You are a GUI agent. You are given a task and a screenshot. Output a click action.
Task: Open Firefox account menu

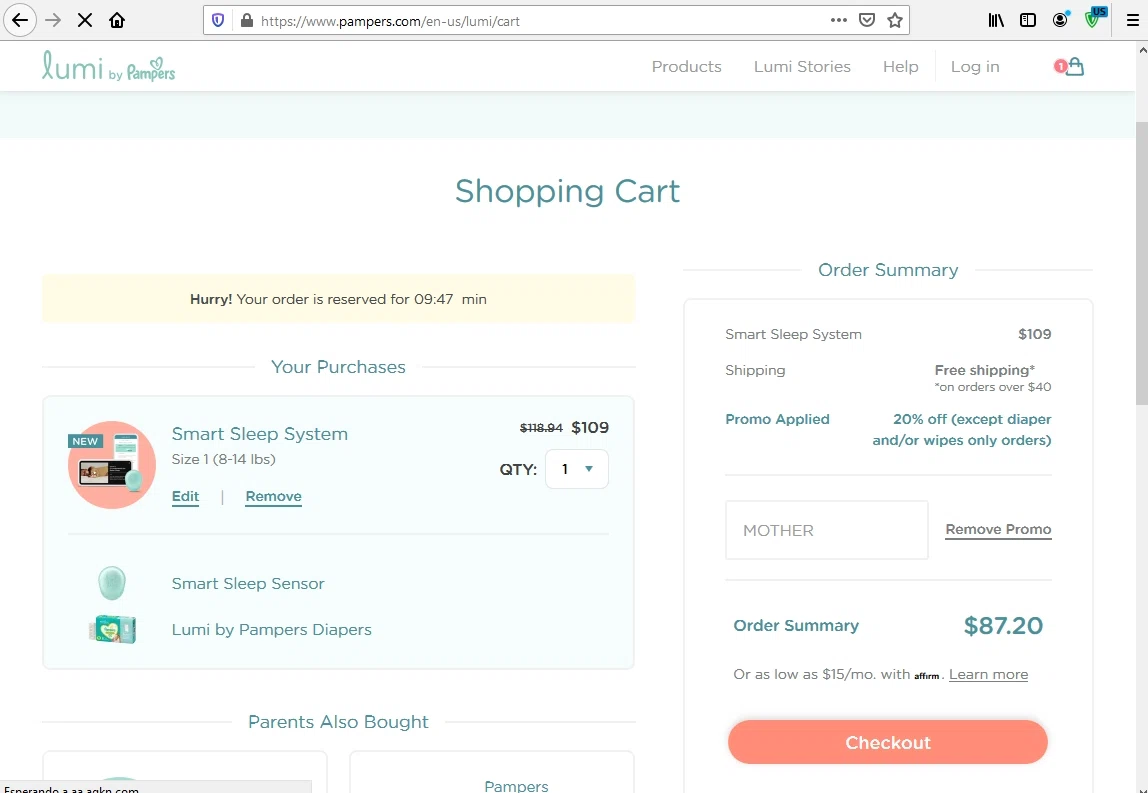click(x=1060, y=21)
